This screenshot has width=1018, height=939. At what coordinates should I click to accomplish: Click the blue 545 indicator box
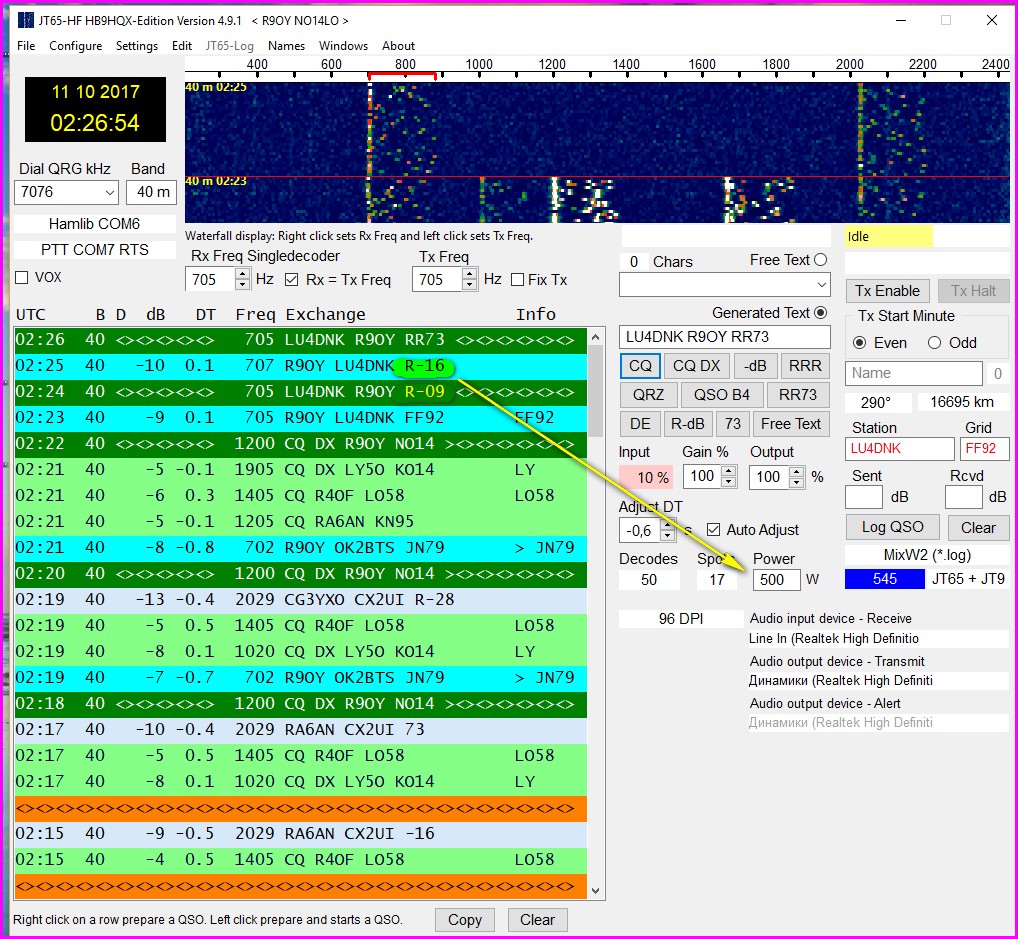click(884, 579)
